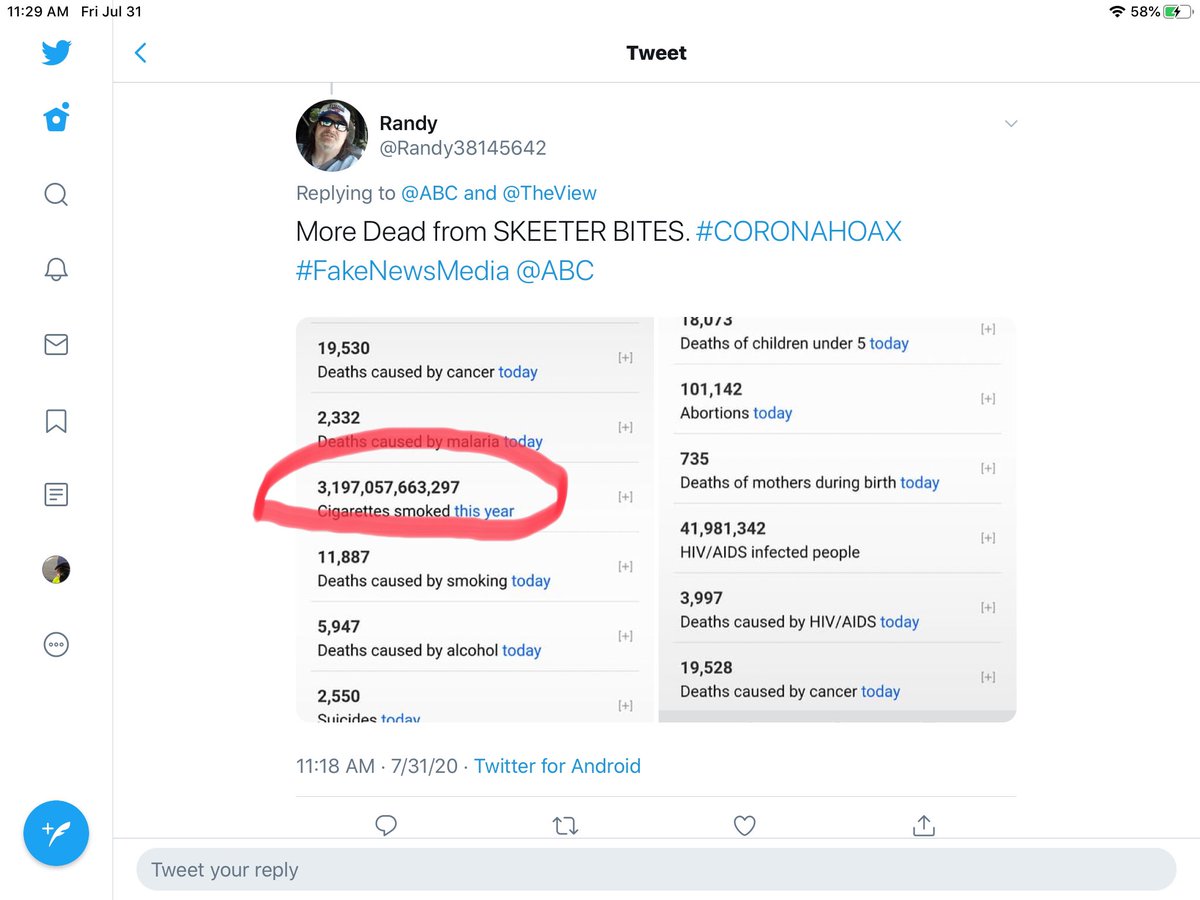Share the tweet via share icon
1200x900 pixels.
point(924,825)
